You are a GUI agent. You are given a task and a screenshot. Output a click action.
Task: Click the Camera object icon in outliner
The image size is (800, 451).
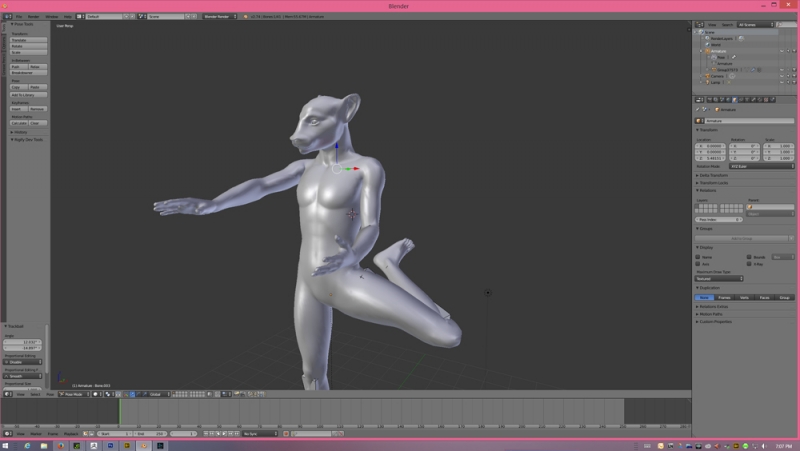[705, 76]
